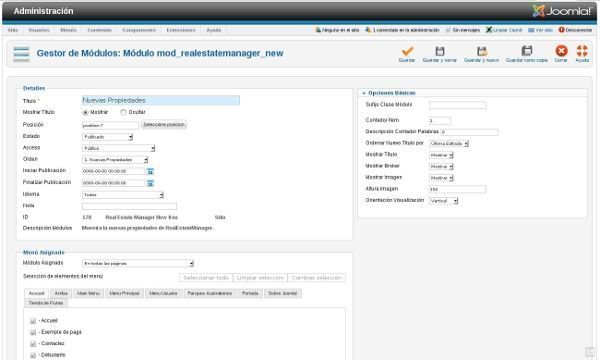600x360 pixels.
Task: Open calendar for Finalizar Publicación
Action: [x=150, y=184]
